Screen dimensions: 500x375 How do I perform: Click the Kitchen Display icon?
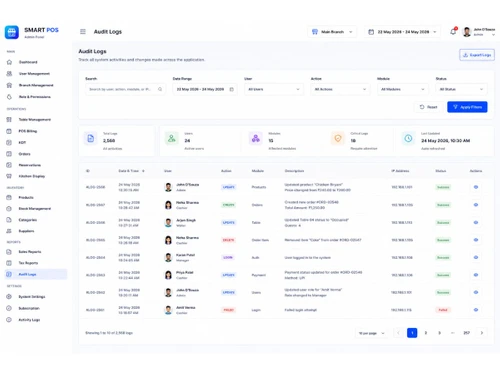coord(9,176)
